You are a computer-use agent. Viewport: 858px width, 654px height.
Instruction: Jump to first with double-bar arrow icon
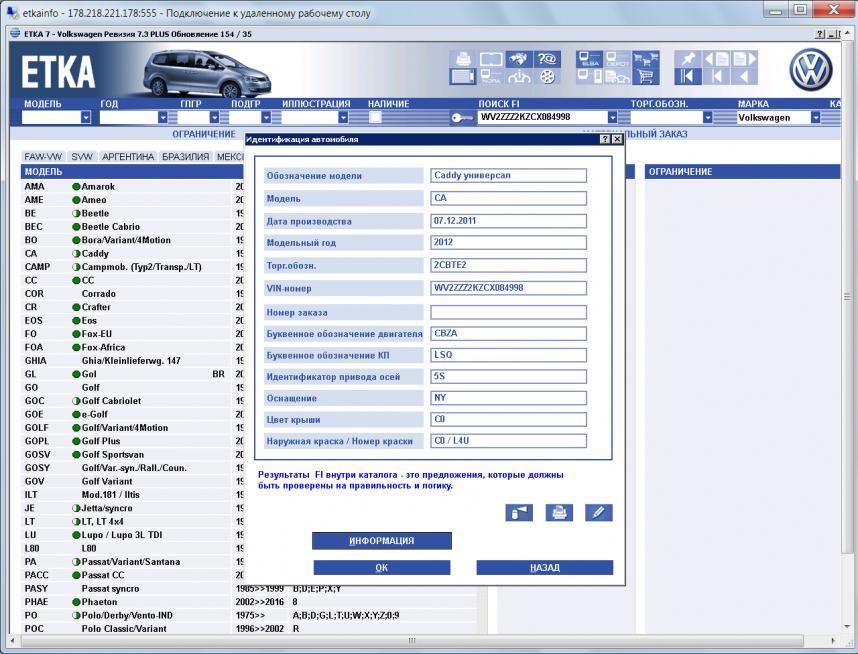(688, 77)
